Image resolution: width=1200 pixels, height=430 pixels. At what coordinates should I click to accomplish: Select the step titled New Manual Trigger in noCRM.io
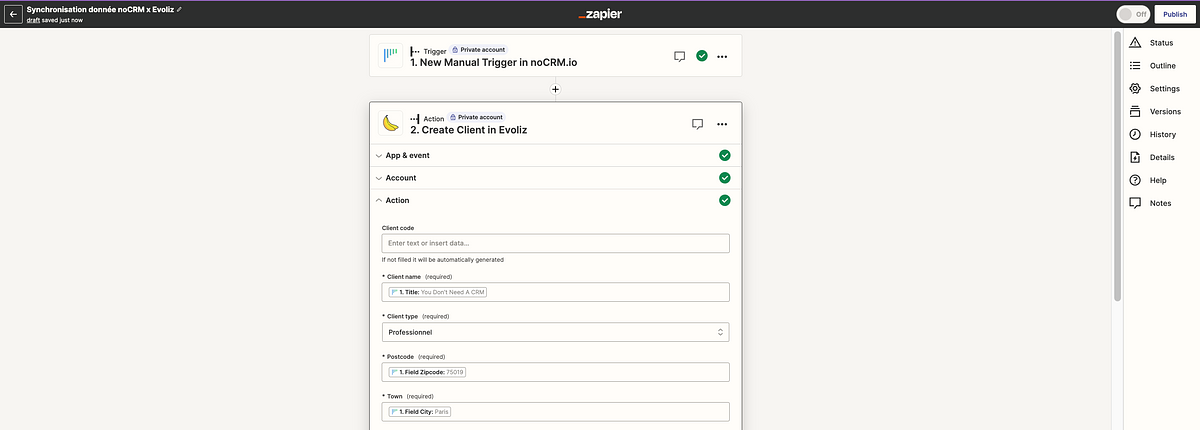point(494,62)
